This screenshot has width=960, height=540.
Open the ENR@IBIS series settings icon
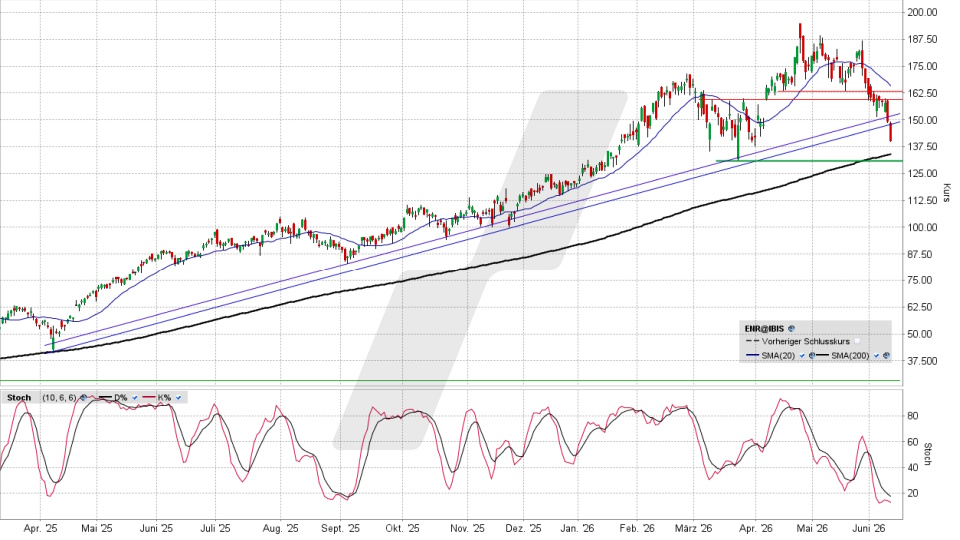[791, 329]
